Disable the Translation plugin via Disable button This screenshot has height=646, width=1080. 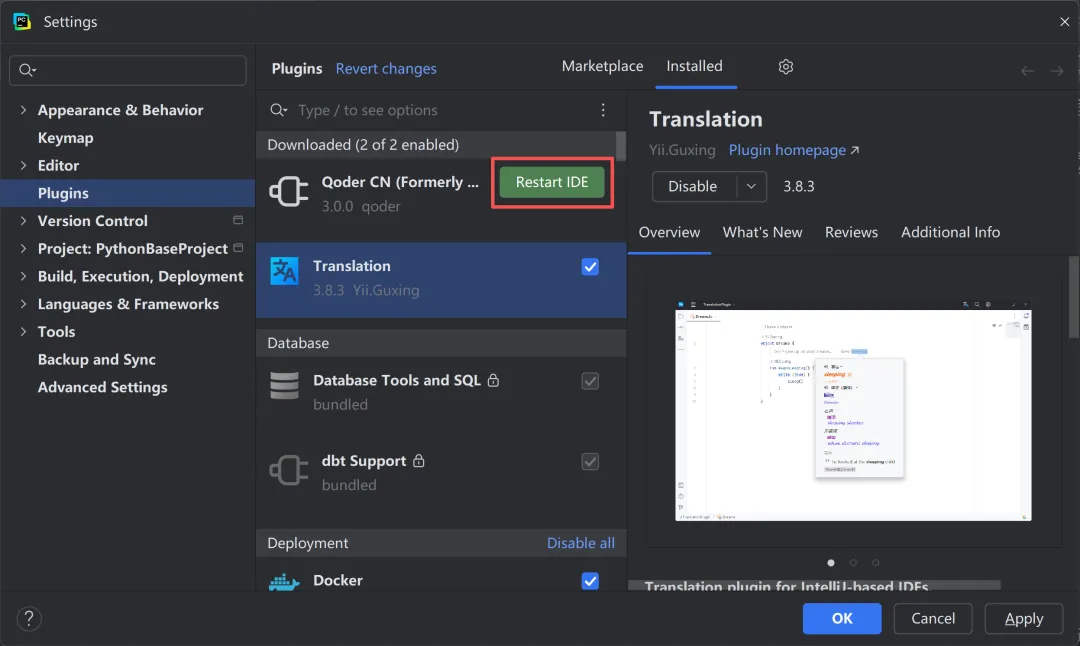coord(694,187)
